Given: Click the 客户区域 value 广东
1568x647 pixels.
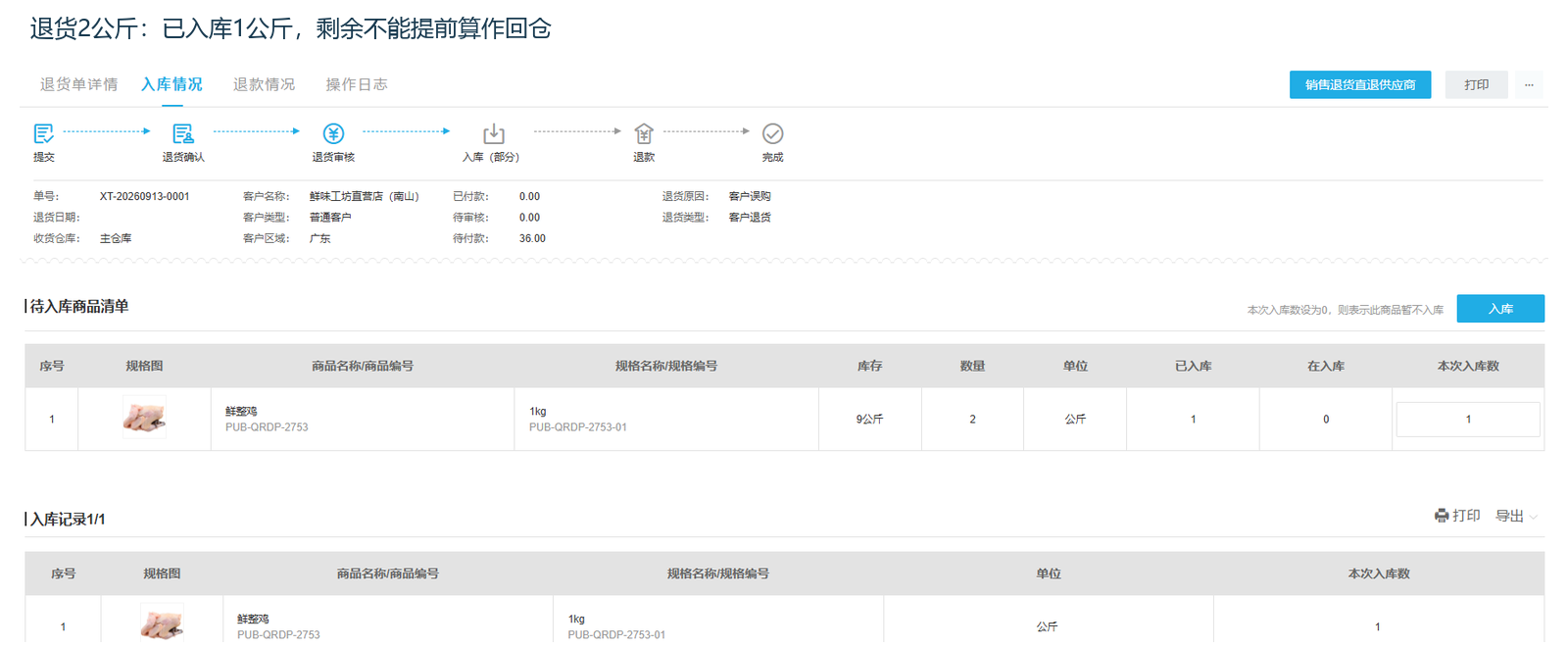Looking at the screenshot, I should click(319, 238).
